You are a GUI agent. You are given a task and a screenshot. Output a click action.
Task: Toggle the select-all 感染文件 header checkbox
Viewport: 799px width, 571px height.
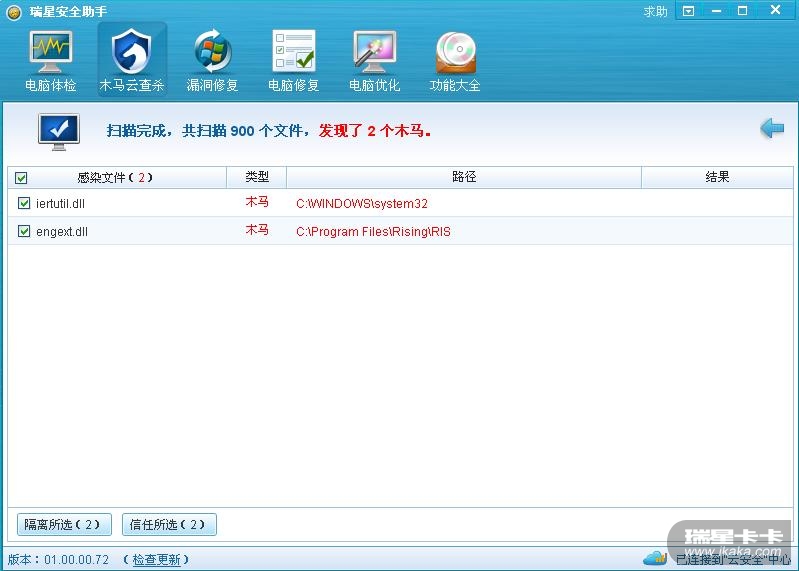tap(21, 178)
